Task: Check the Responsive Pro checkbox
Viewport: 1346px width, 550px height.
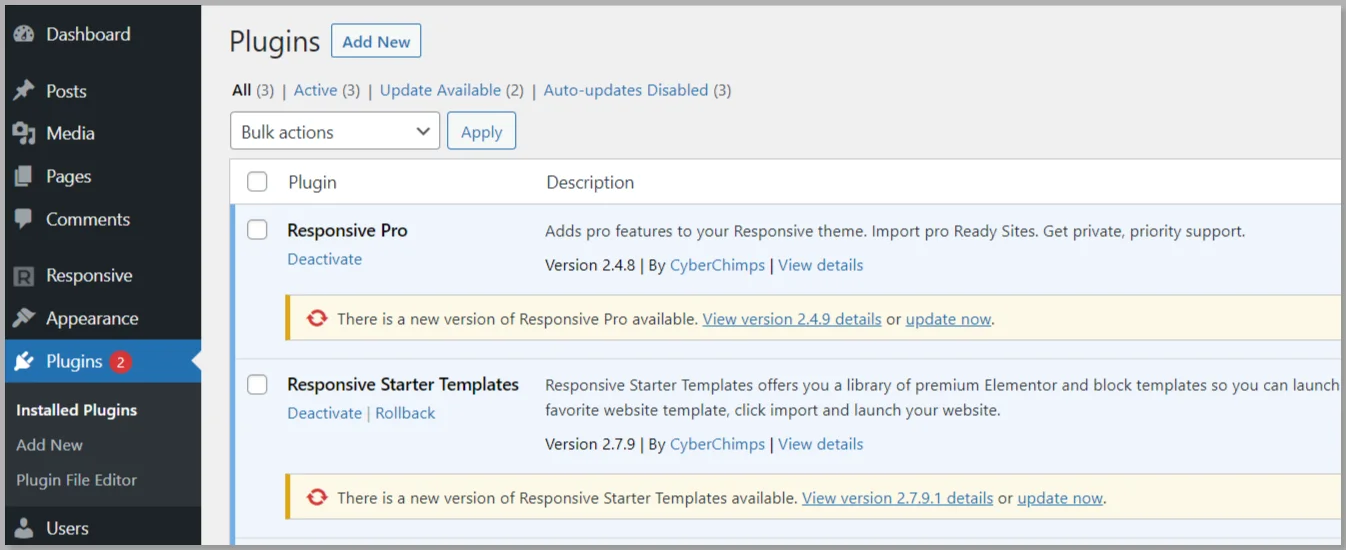Action: pyautogui.click(x=257, y=230)
